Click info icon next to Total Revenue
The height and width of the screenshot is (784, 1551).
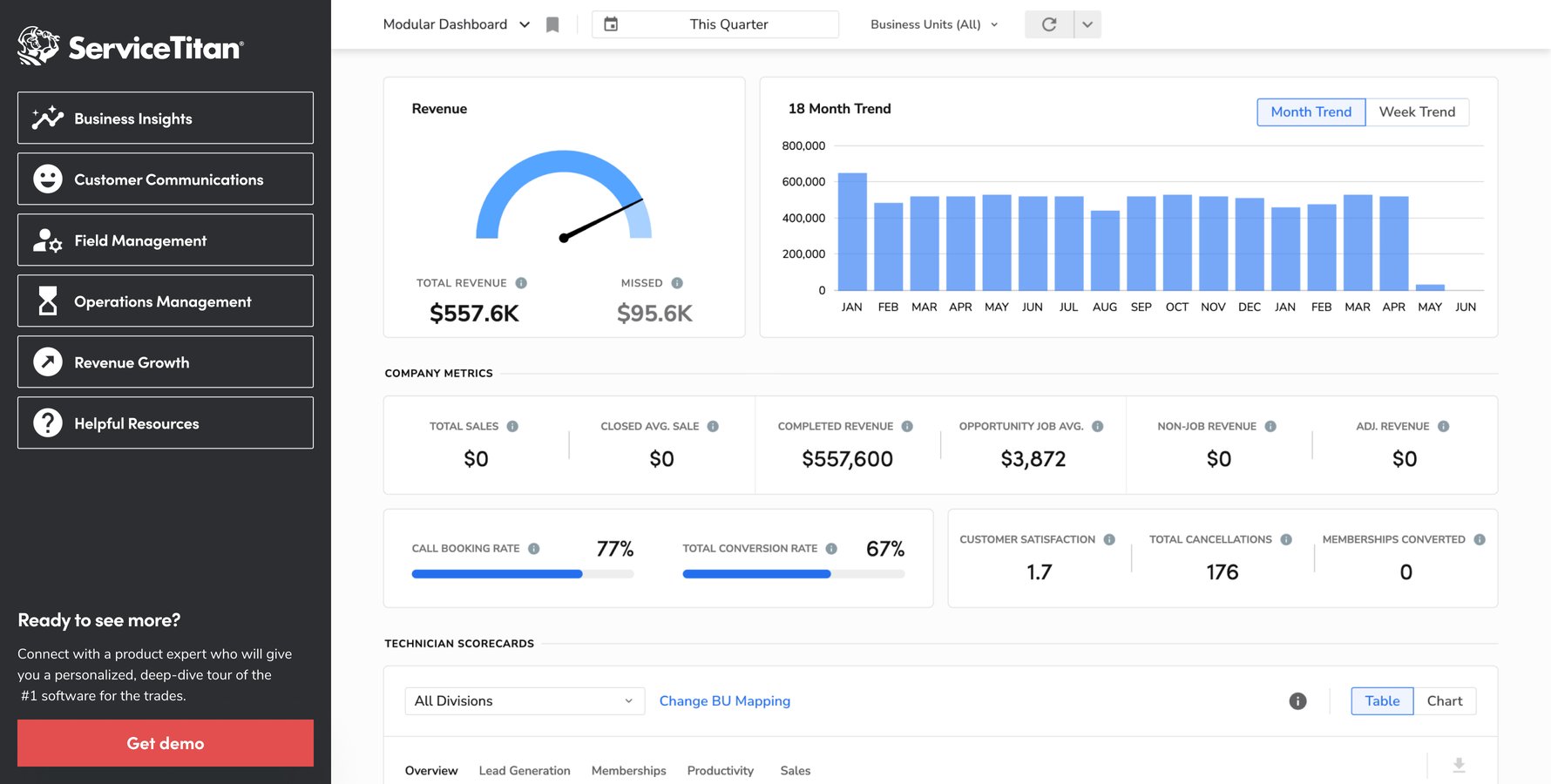(521, 283)
